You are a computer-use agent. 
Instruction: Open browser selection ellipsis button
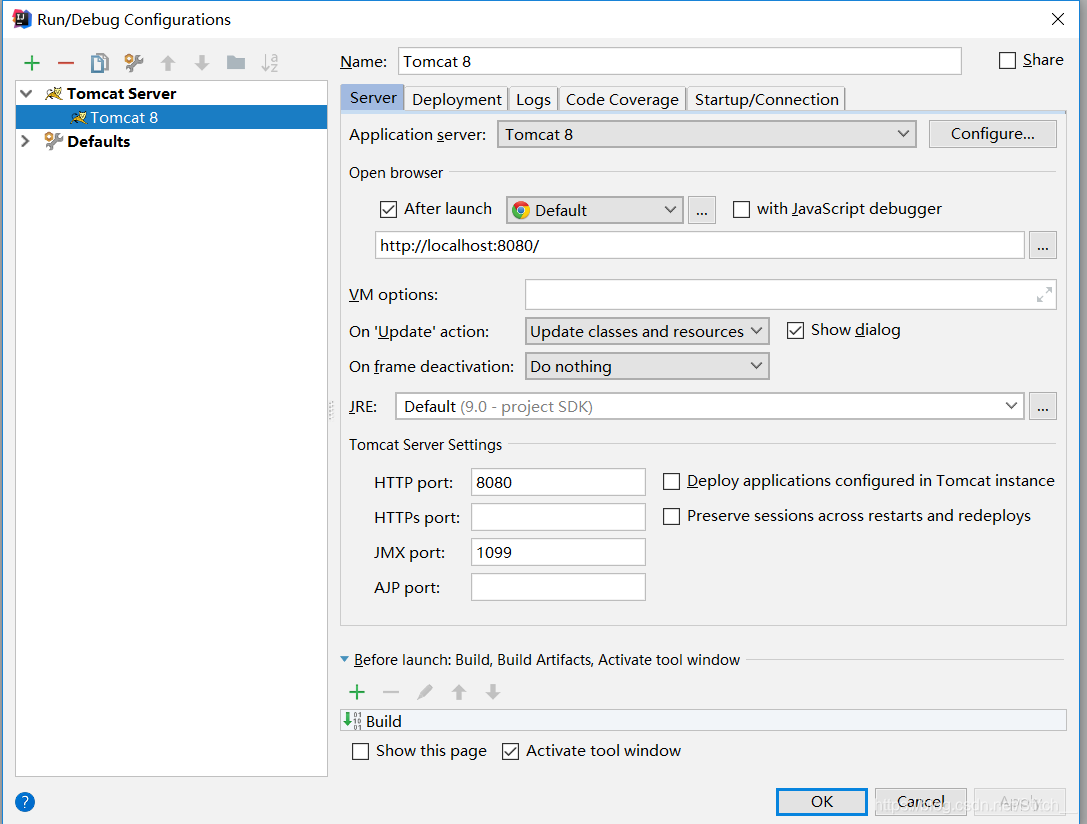pos(702,210)
